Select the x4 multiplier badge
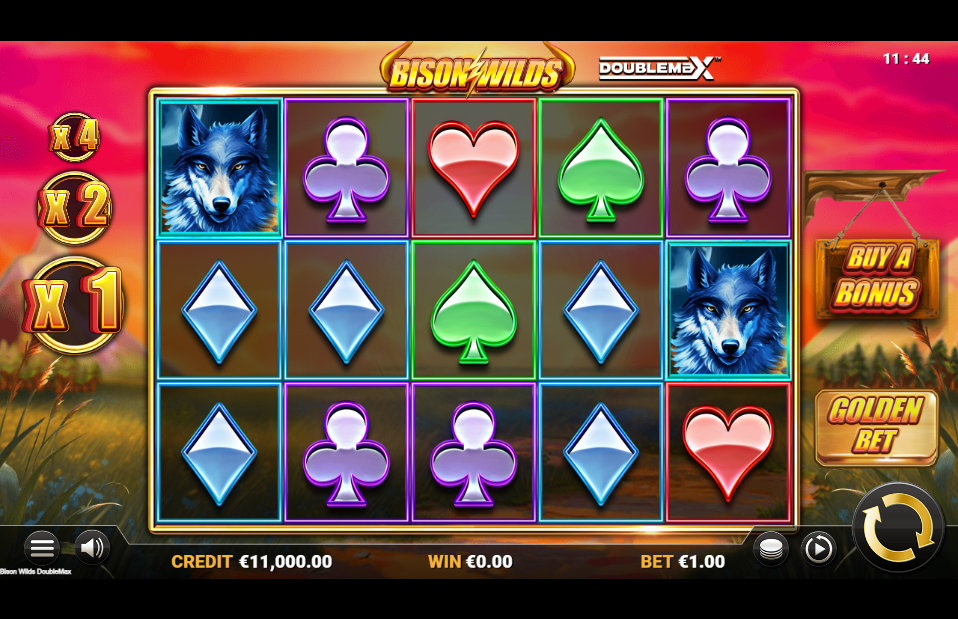958x619 pixels. point(75,137)
